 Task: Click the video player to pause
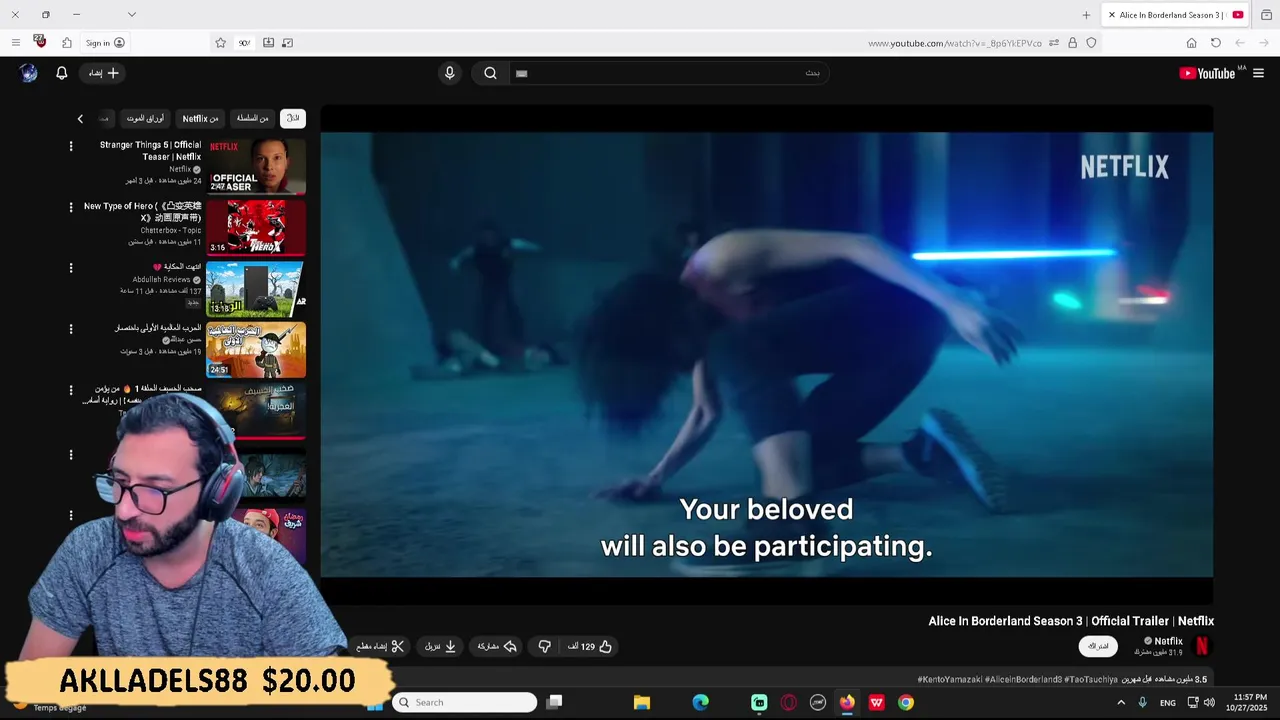(766, 355)
